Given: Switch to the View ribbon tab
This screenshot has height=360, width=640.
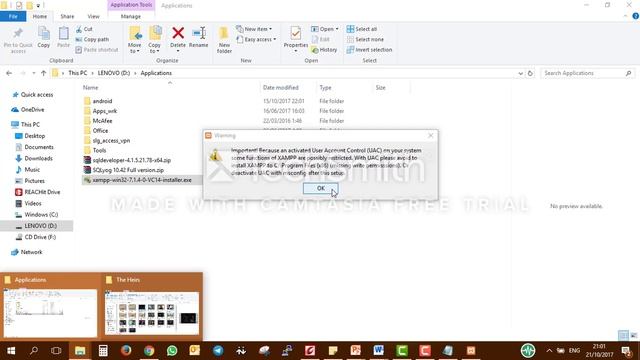Looking at the screenshot, I should [93, 16].
